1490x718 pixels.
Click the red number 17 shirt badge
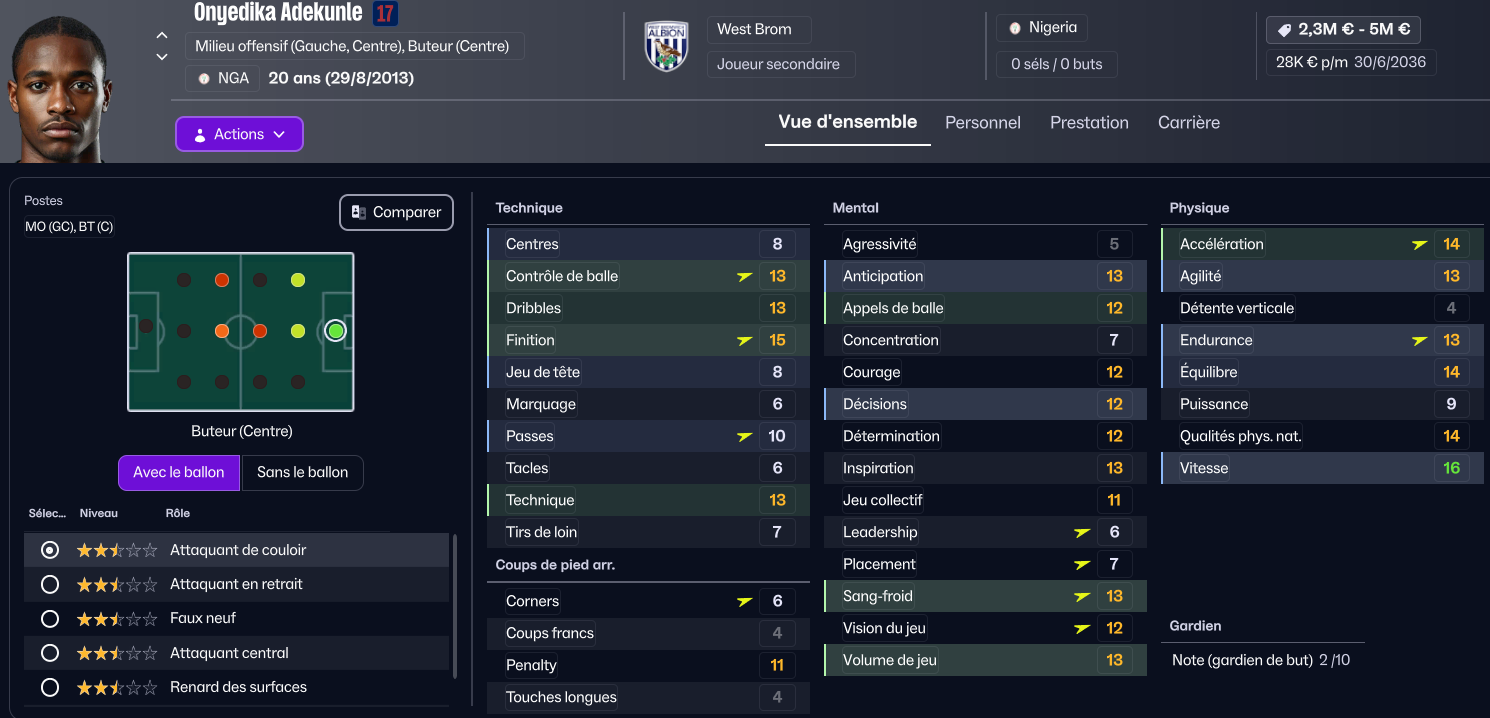point(384,13)
